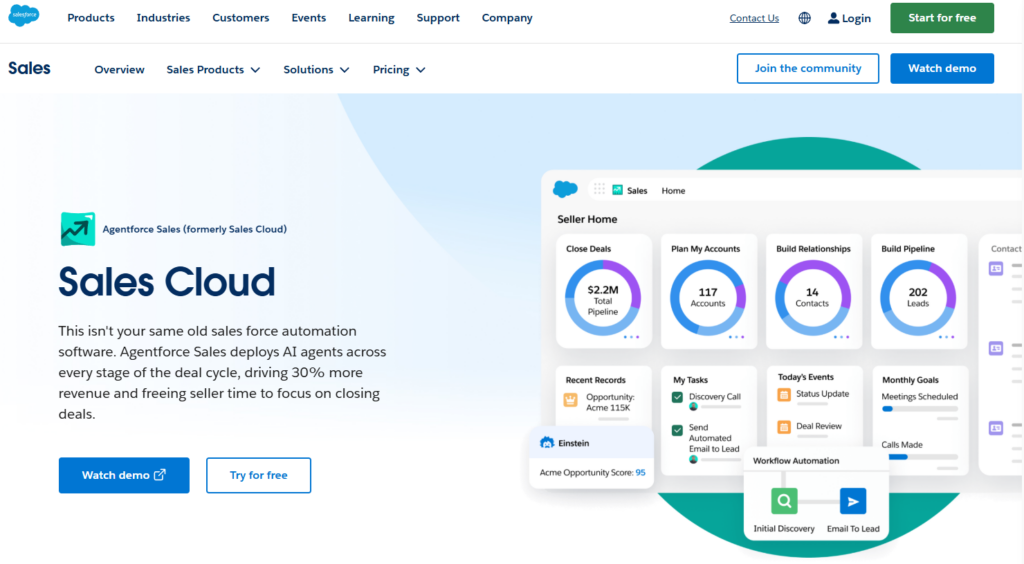This screenshot has width=1024, height=564.
Task: Click the 'Workflow Automation' card title
Action: point(796,461)
